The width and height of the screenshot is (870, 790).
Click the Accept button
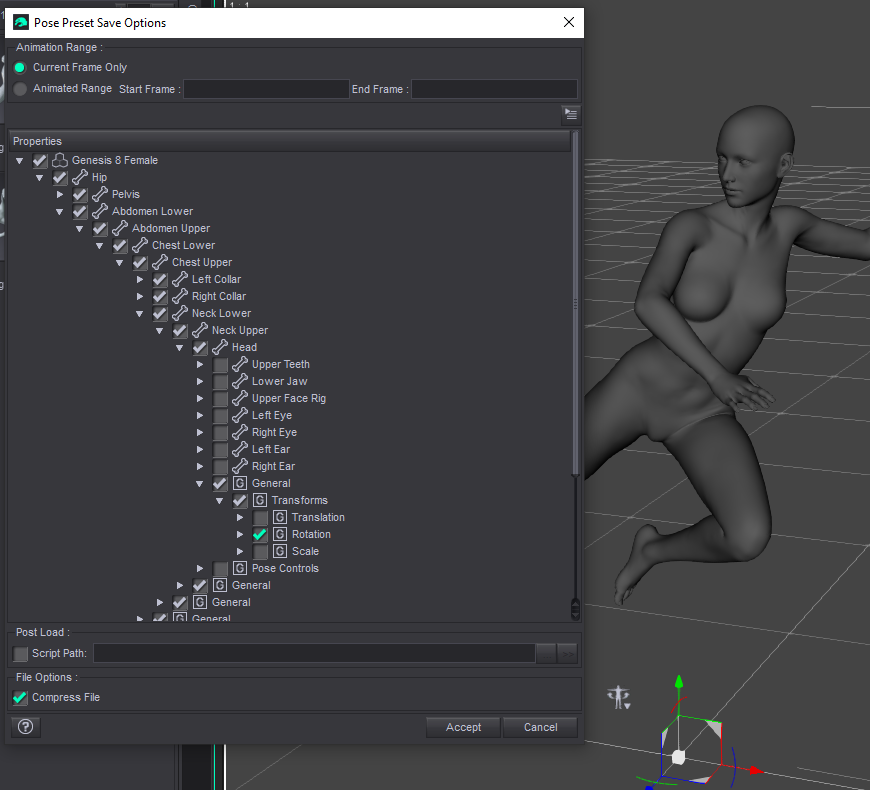point(463,727)
